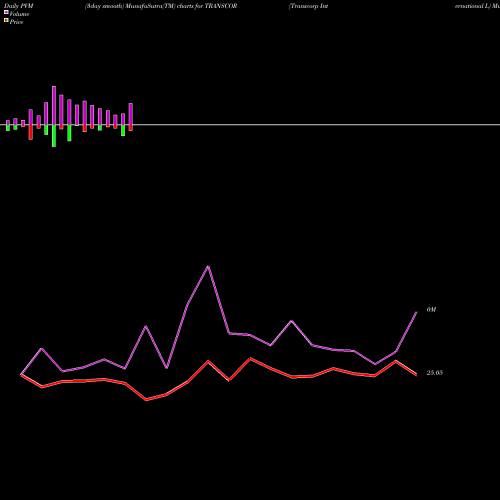Click the longest green bar below the baseline

(54, 136)
